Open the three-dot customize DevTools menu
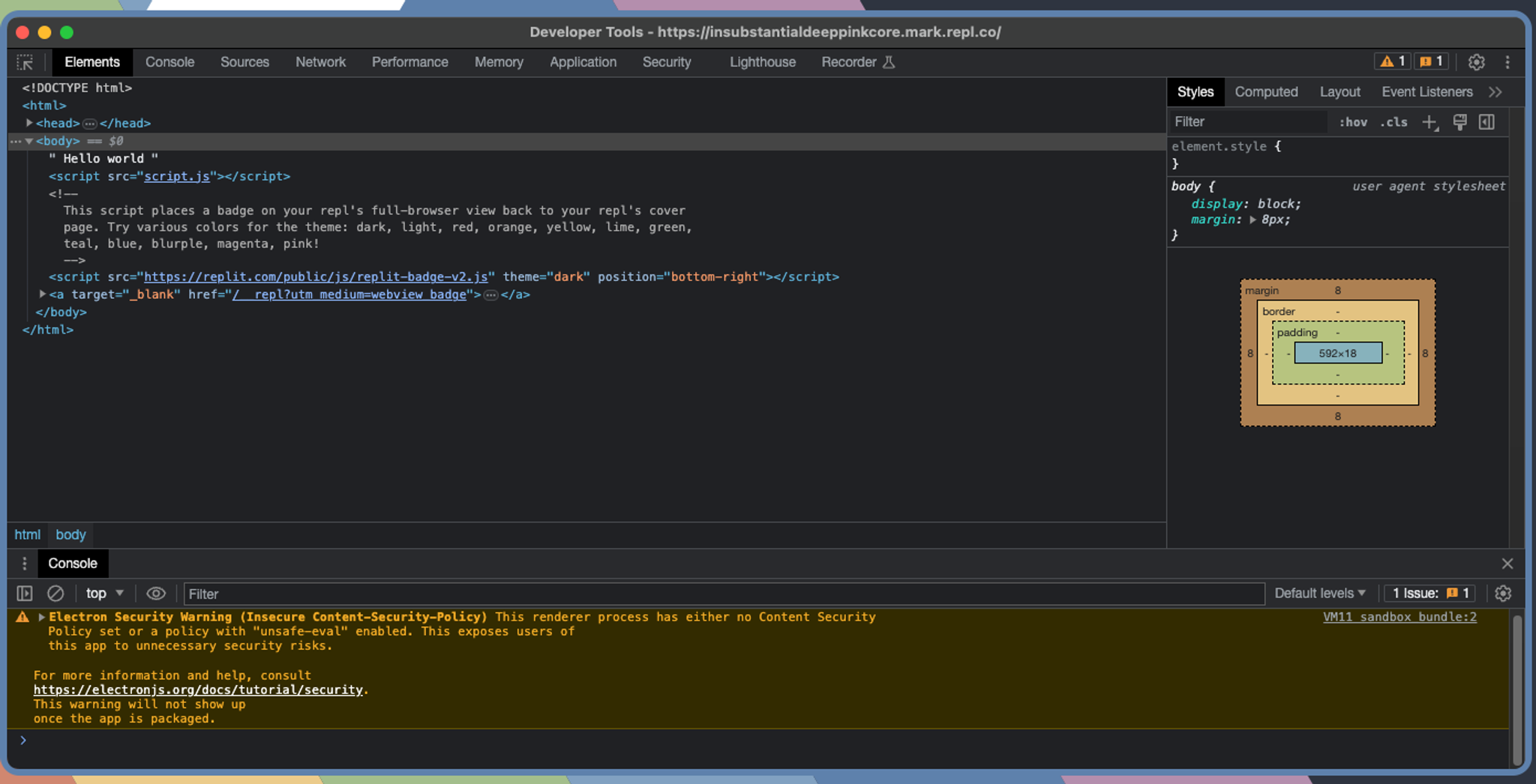Viewport: 1536px width, 784px height. pos(1507,62)
